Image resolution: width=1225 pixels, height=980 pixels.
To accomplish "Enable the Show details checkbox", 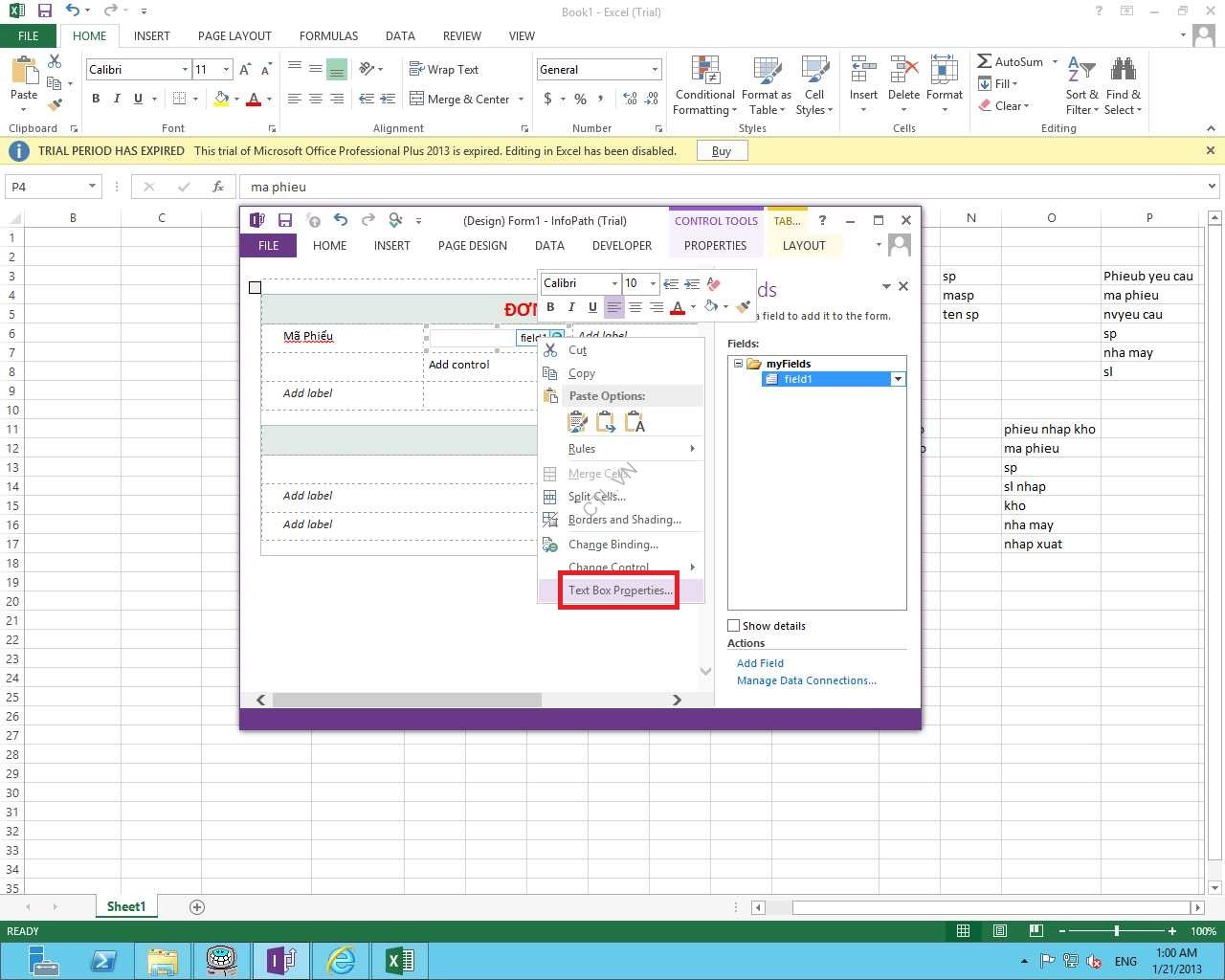I will tap(734, 626).
